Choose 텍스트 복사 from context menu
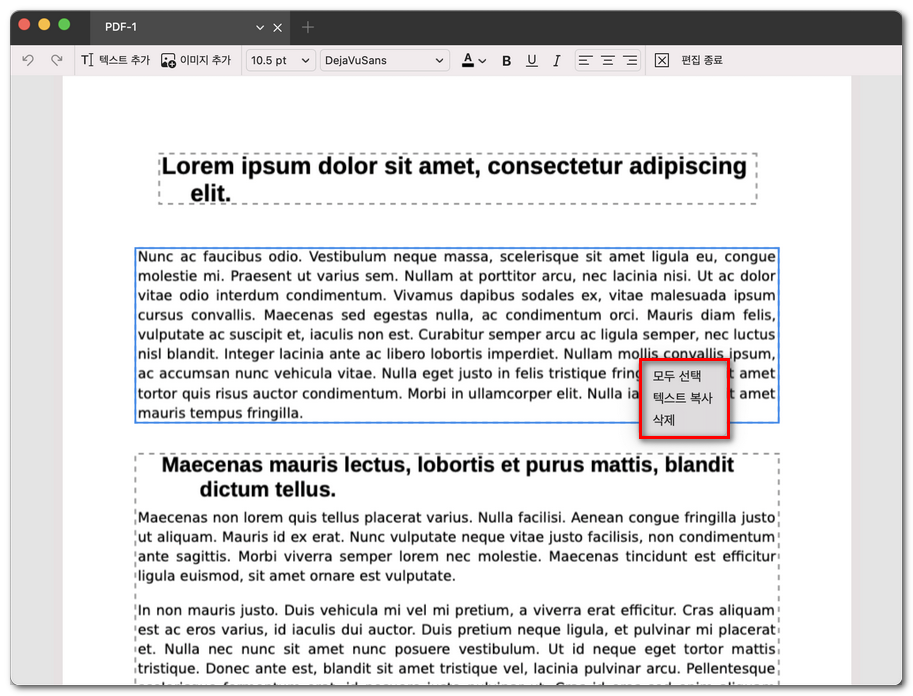The height and width of the screenshot is (696, 913). pyautogui.click(x=682, y=398)
